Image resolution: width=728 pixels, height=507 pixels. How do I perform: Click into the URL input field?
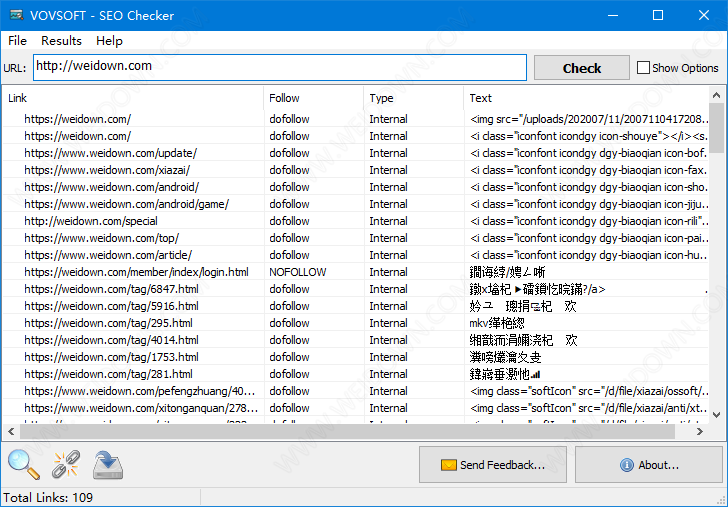click(x=280, y=67)
